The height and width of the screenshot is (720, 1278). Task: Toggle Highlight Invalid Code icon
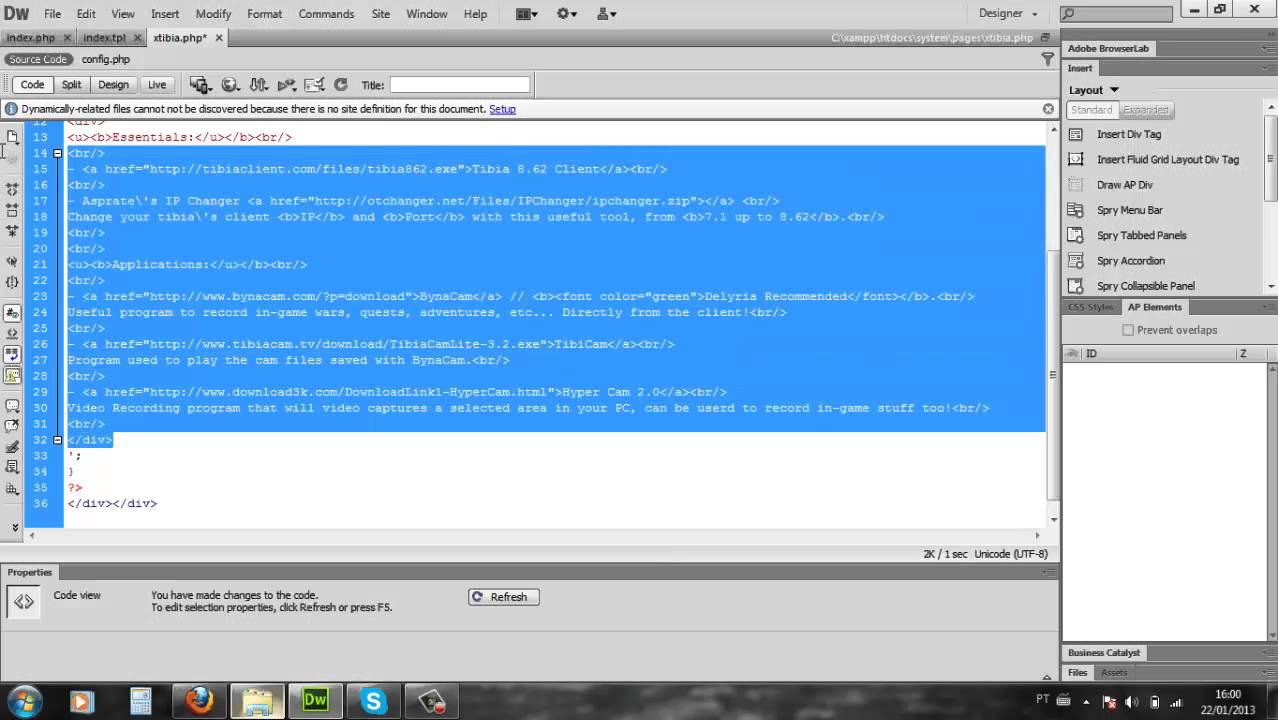coord(12,334)
